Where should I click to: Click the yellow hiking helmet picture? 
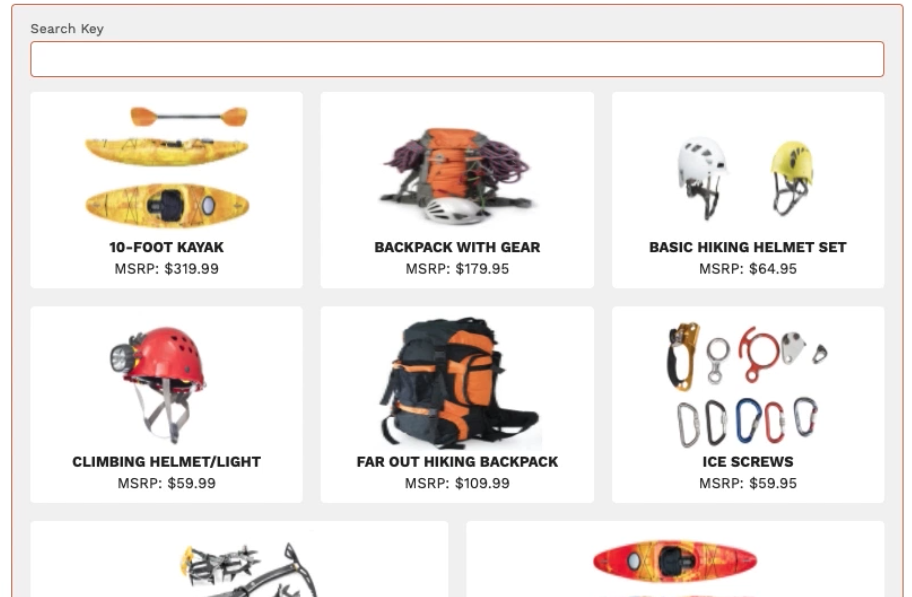click(792, 177)
